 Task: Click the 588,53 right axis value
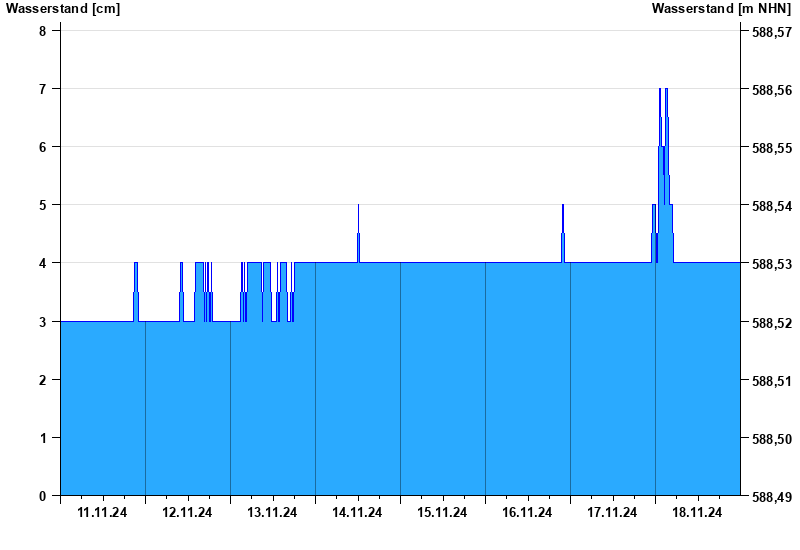click(772, 264)
